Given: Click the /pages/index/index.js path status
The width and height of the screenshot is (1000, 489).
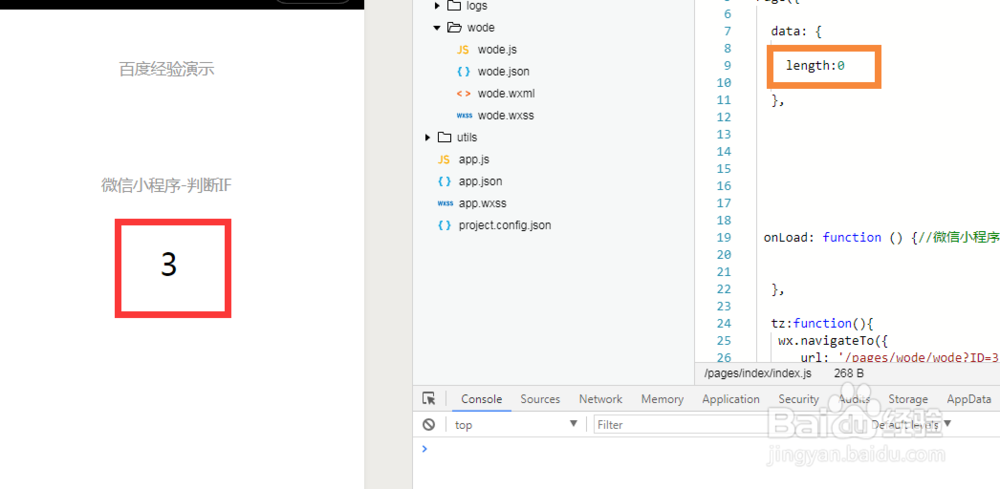Looking at the screenshot, I should pos(758,373).
